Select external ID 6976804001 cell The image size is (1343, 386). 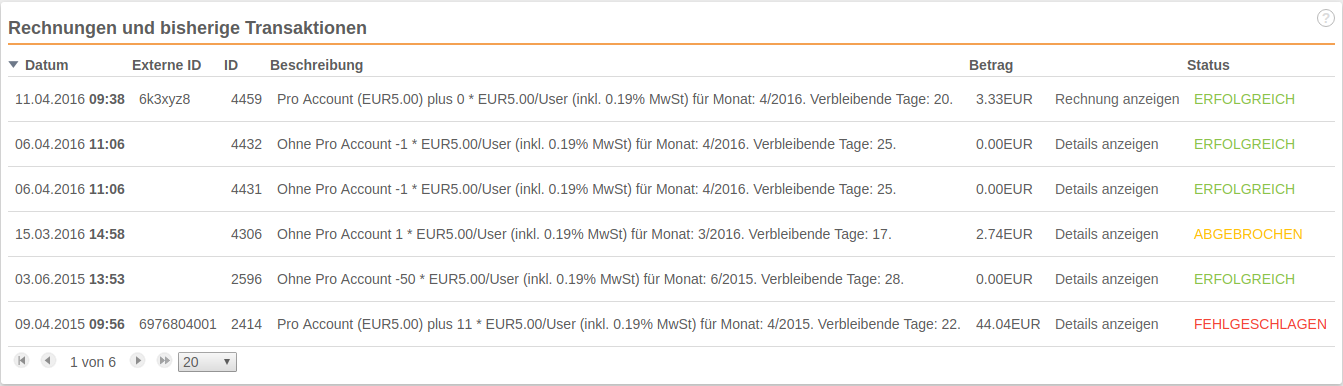point(178,324)
